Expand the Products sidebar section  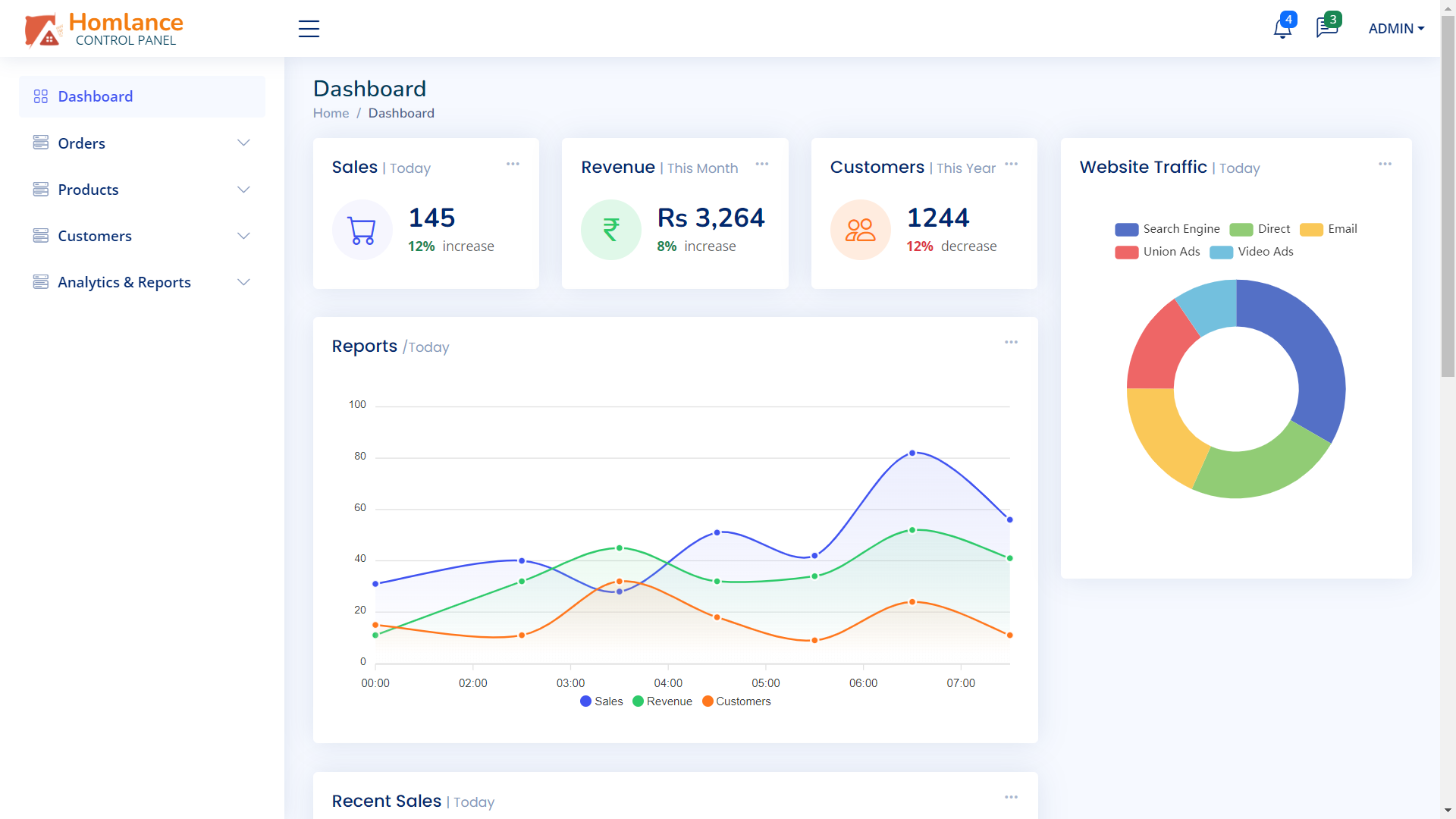pyautogui.click(x=88, y=190)
